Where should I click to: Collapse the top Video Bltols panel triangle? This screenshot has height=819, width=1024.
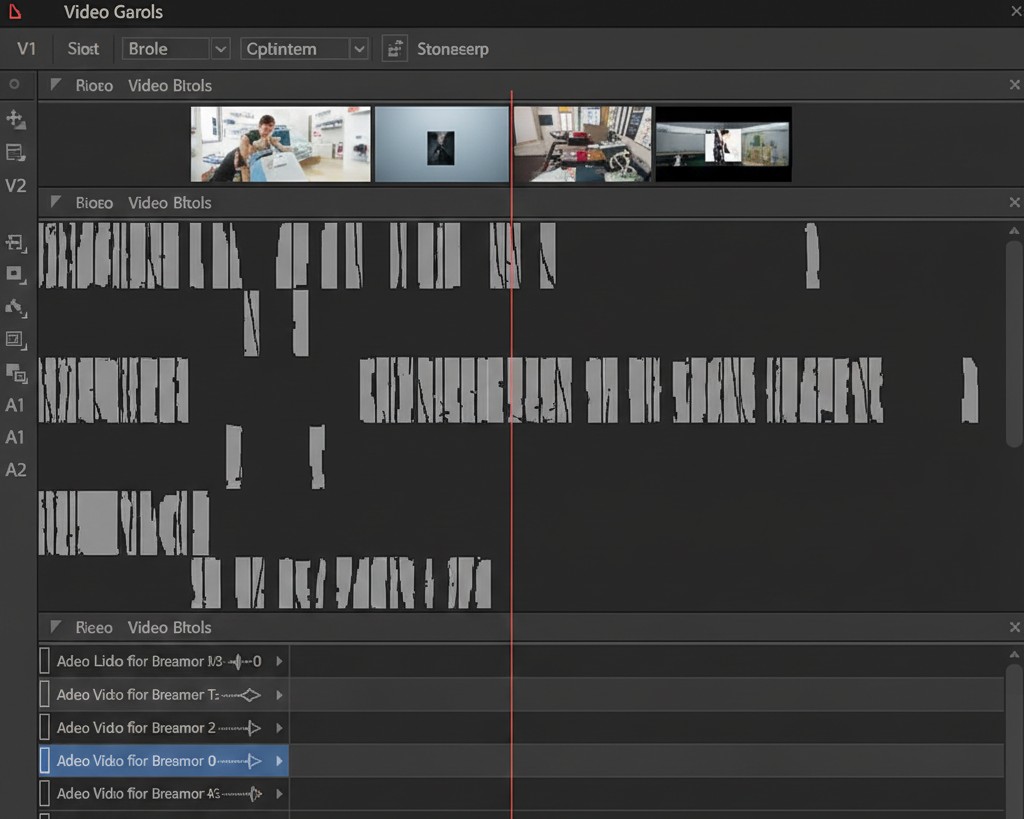pyautogui.click(x=56, y=86)
